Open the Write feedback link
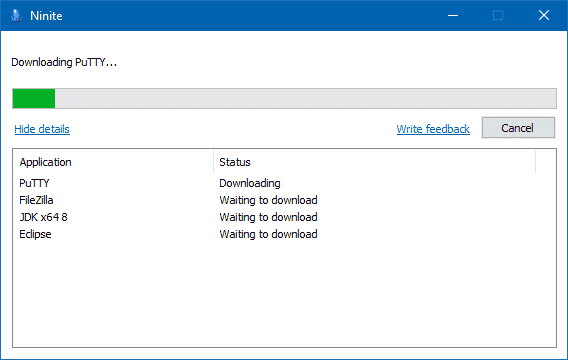568x360 pixels. 433,129
